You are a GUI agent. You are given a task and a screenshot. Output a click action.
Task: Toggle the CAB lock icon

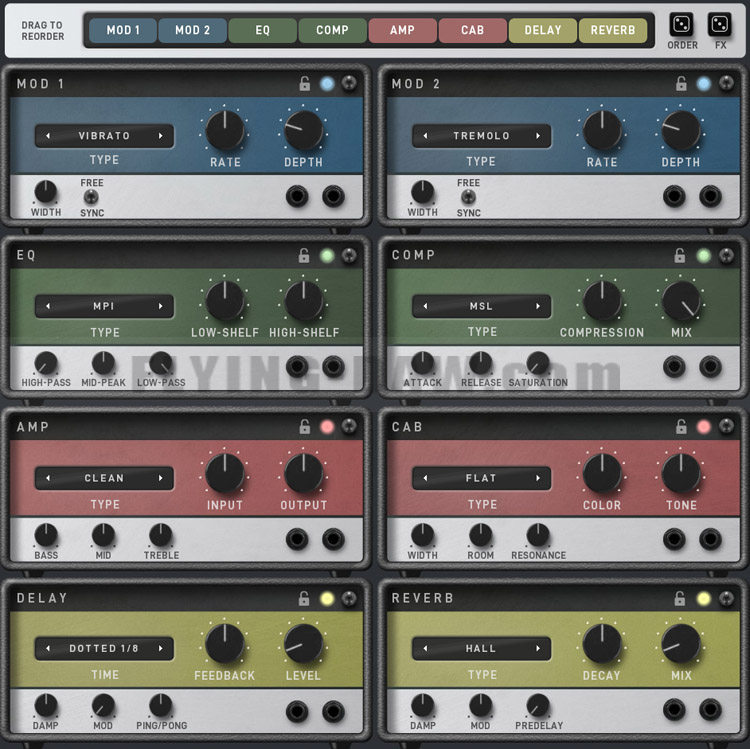(x=681, y=426)
